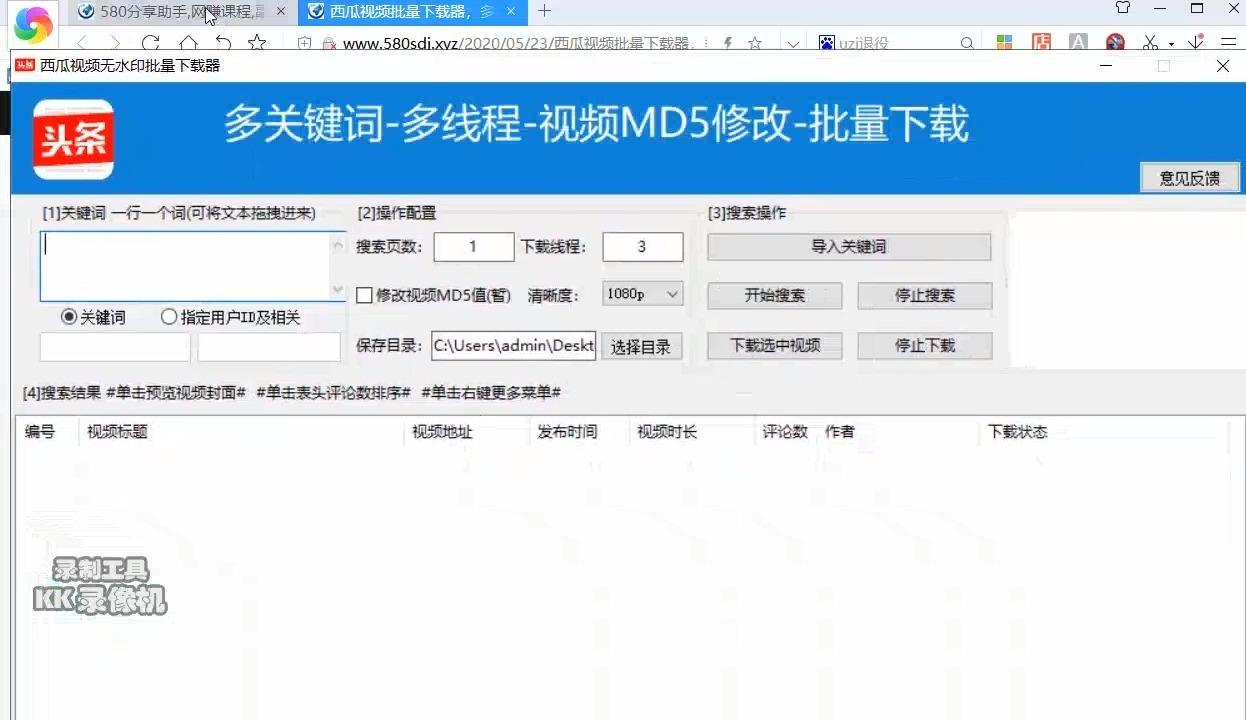Click 导入关键词 button
This screenshot has height=720, width=1246.
(x=849, y=247)
